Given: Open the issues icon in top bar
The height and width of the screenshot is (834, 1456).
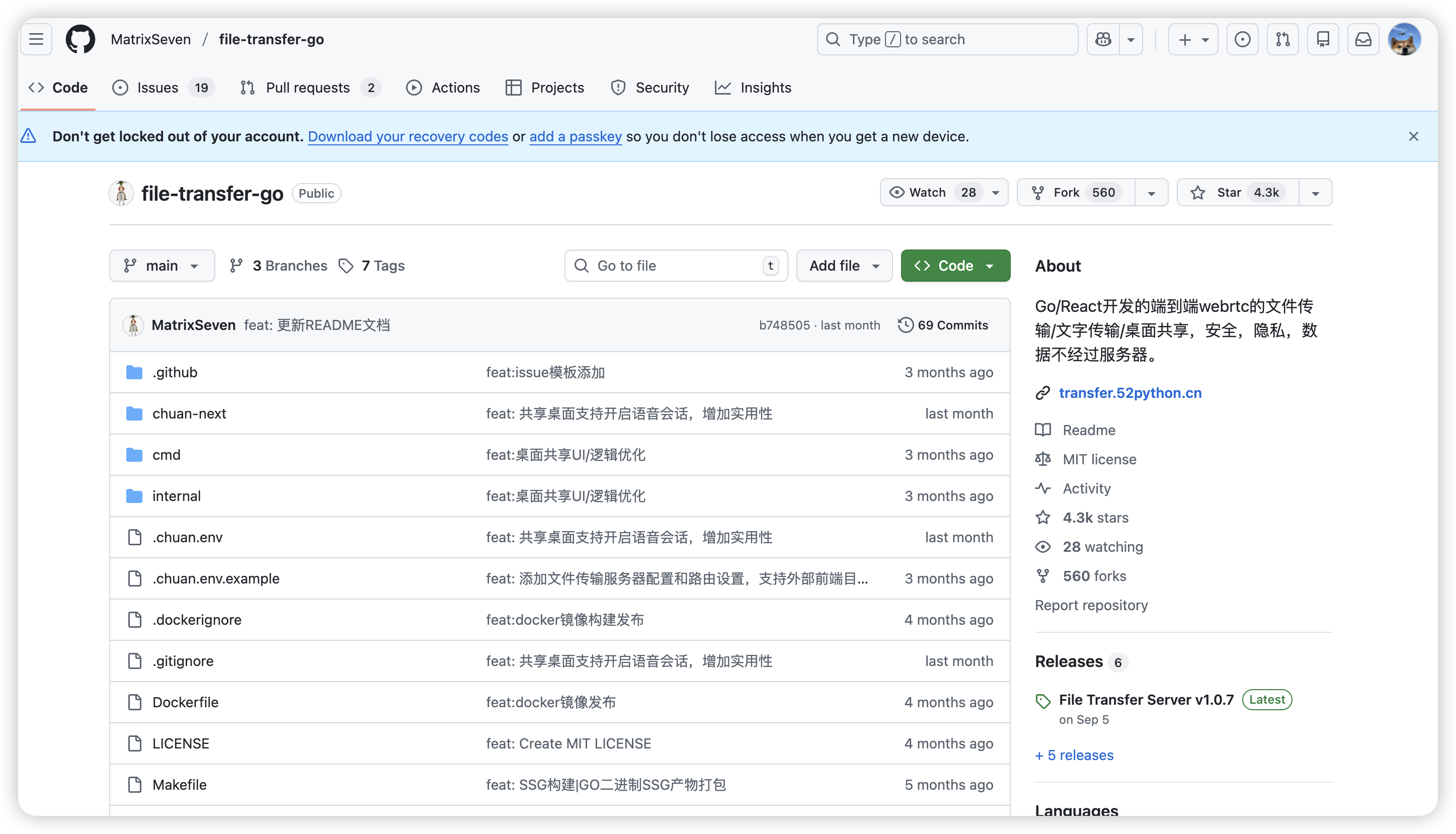Looking at the screenshot, I should click(x=1242, y=39).
